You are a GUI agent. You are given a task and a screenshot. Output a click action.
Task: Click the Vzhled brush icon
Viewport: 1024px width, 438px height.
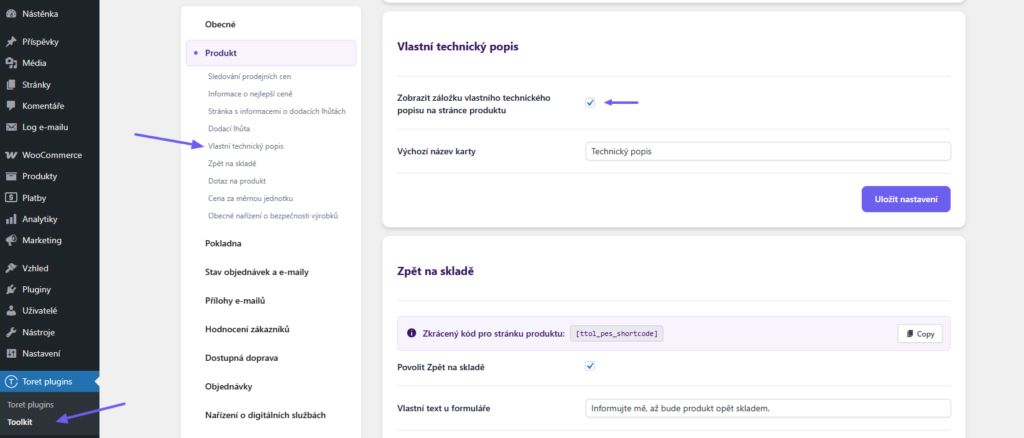pos(10,268)
